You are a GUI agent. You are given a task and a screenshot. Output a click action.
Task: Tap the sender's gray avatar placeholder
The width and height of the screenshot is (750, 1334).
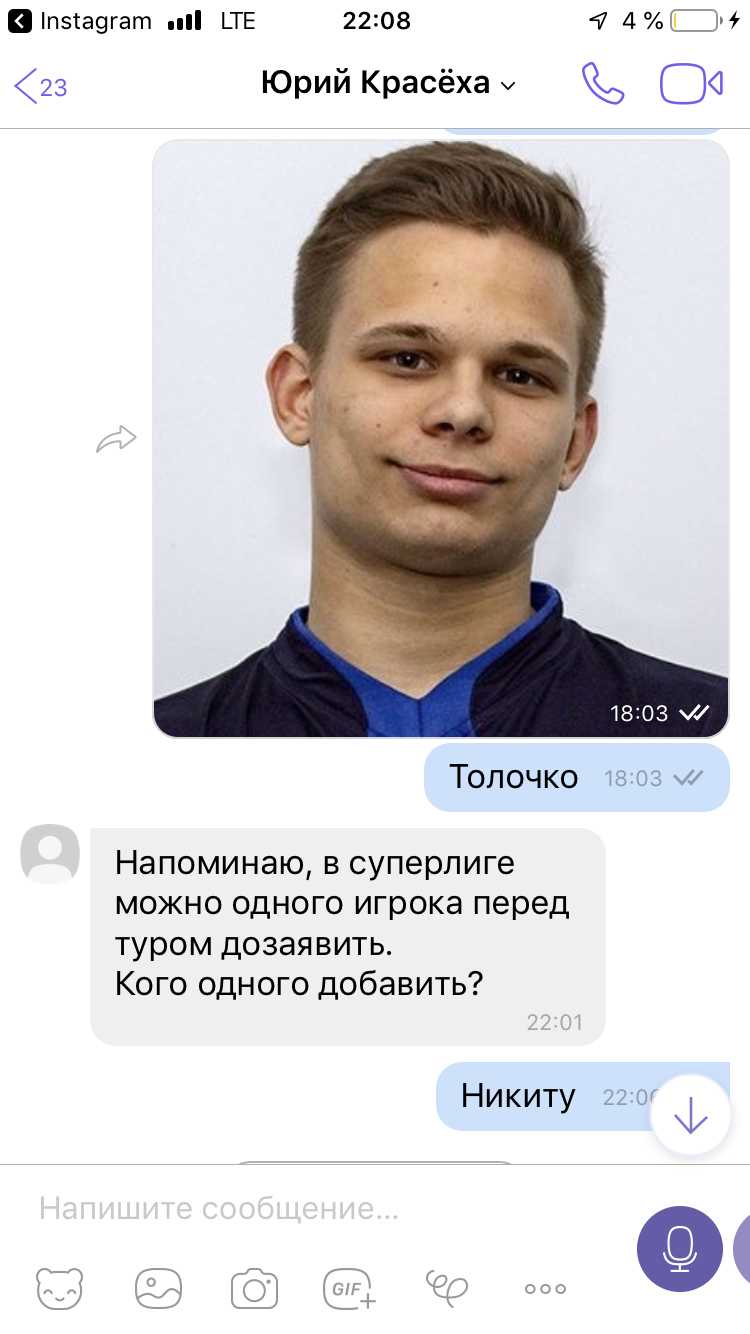click(x=50, y=854)
